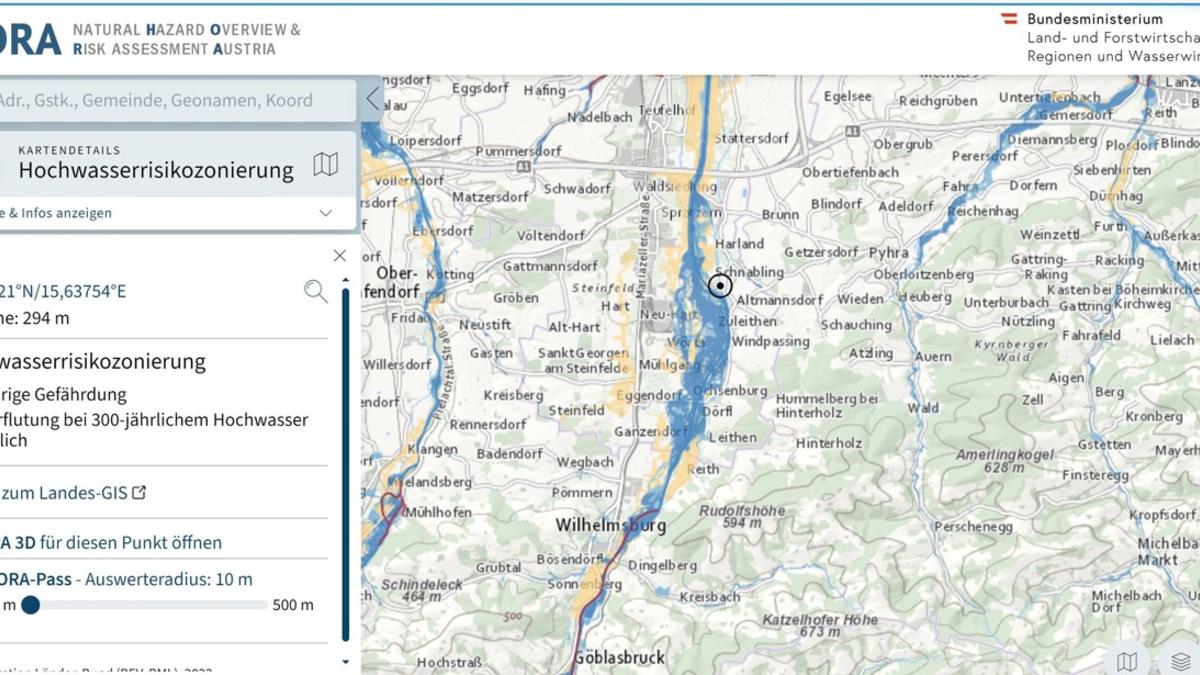
Task: Select the crosshair marker near Schnabling
Action: pyautogui.click(x=718, y=286)
